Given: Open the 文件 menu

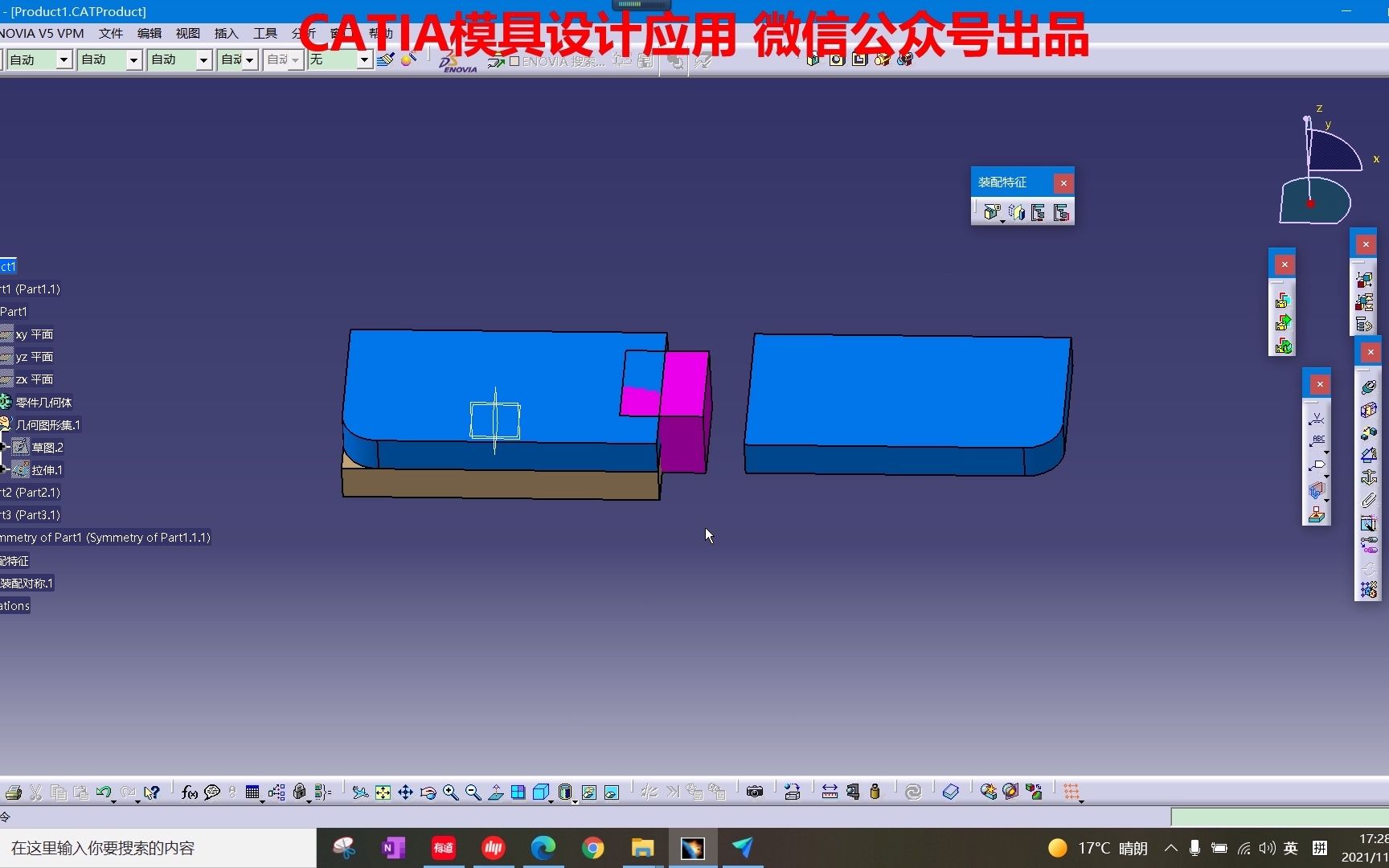Looking at the screenshot, I should 110,33.
